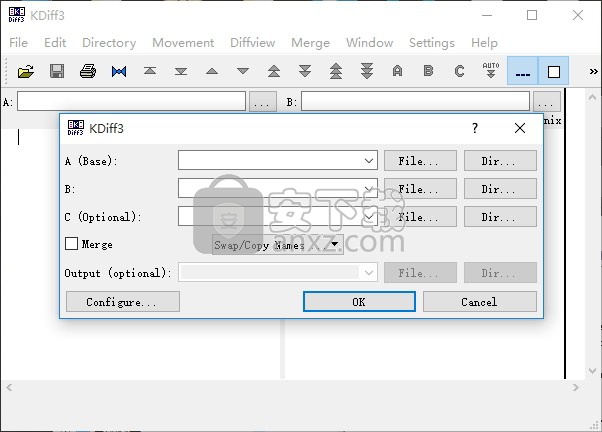Go to previous unsolved conflict triple up arrow

[336, 71]
